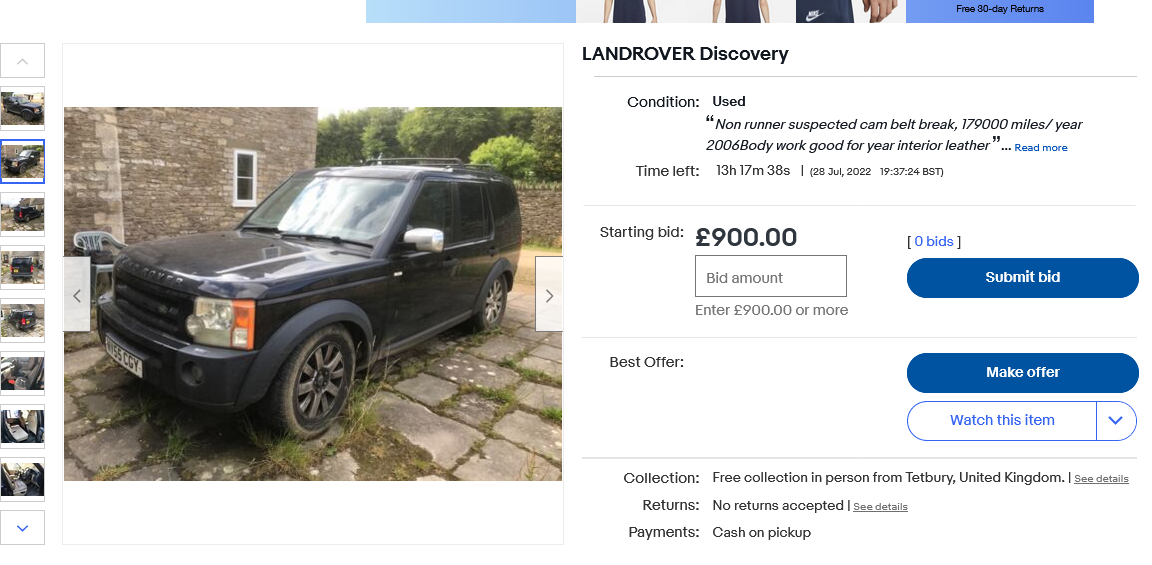Click the Make offer button
This screenshot has height=565, width=1152.
click(1022, 373)
